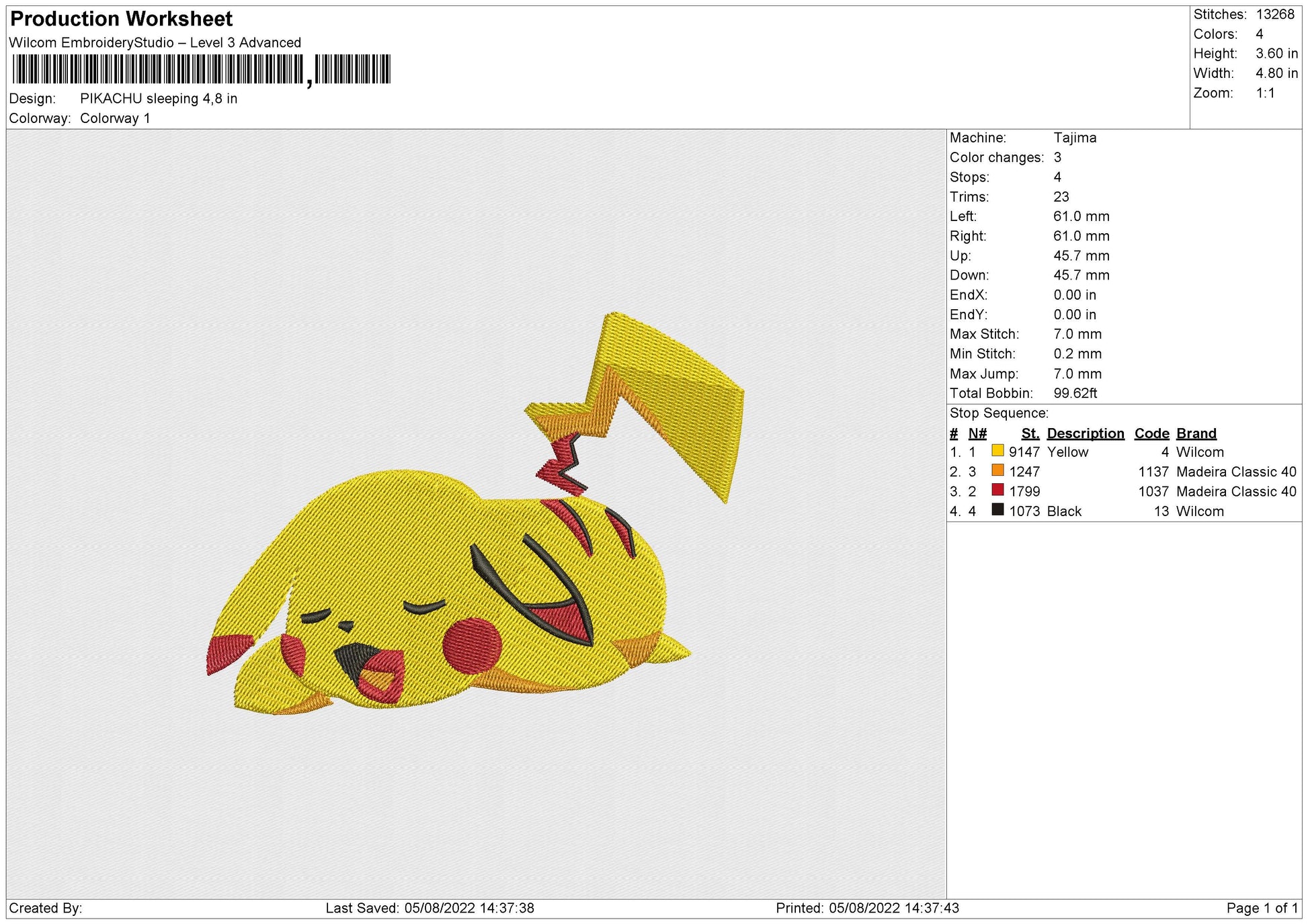The height and width of the screenshot is (924, 1308).
Task: Select the design name PIKACHU sleeping 4,8 in
Action: coord(158,99)
